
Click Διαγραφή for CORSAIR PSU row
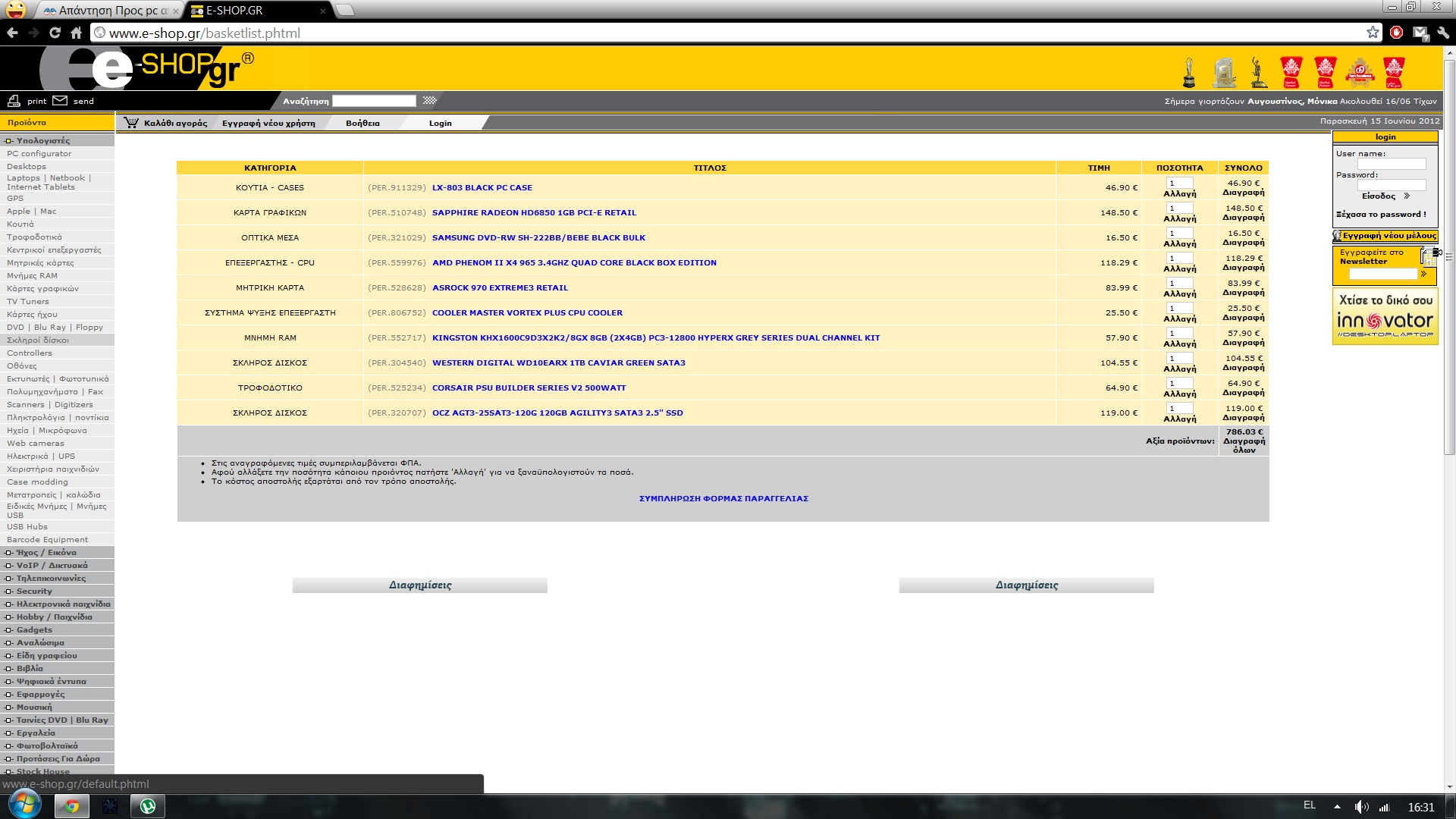click(x=1244, y=393)
